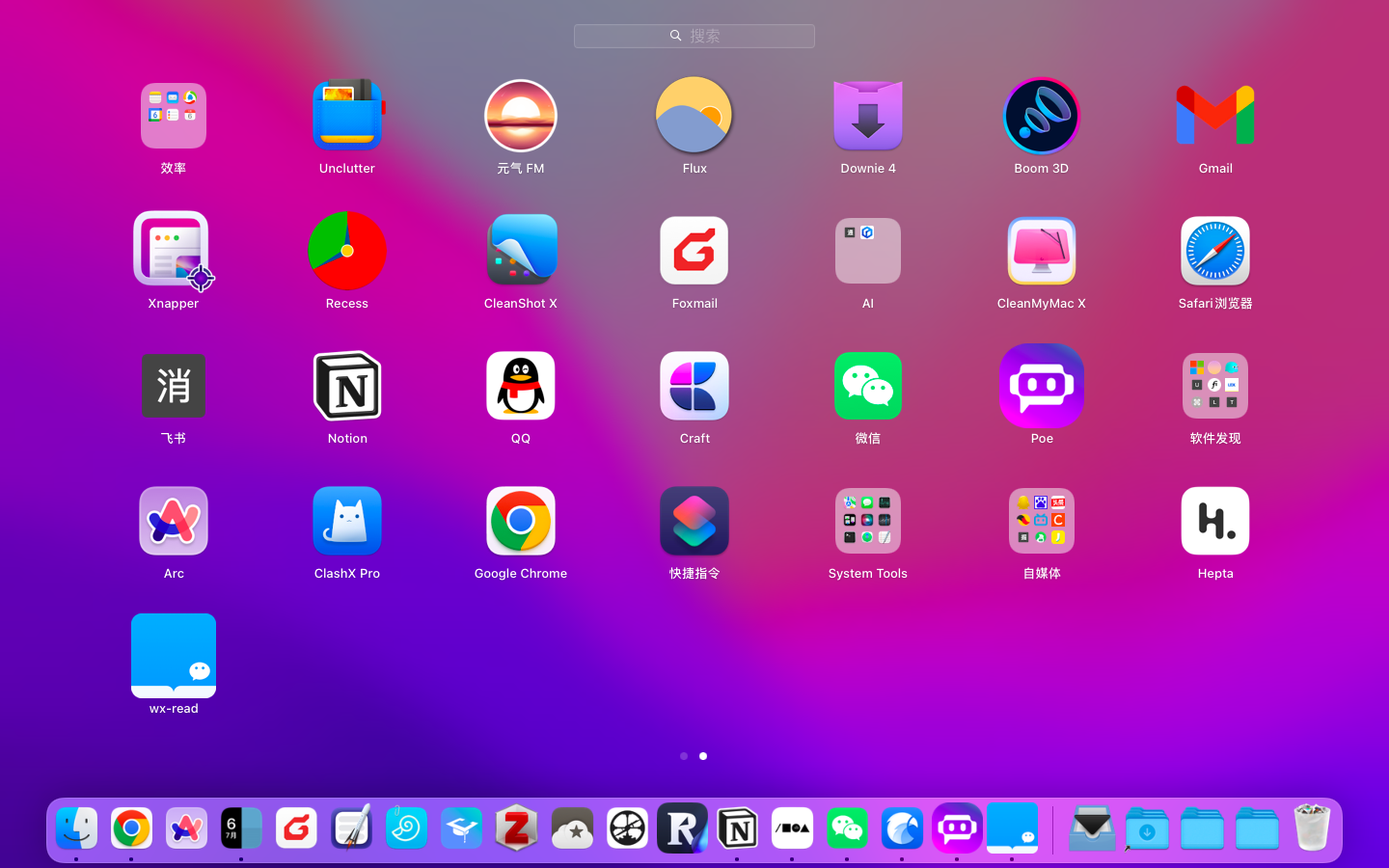Click the Poe icon in the Dock
This screenshot has height=868, width=1389.
tap(957, 828)
